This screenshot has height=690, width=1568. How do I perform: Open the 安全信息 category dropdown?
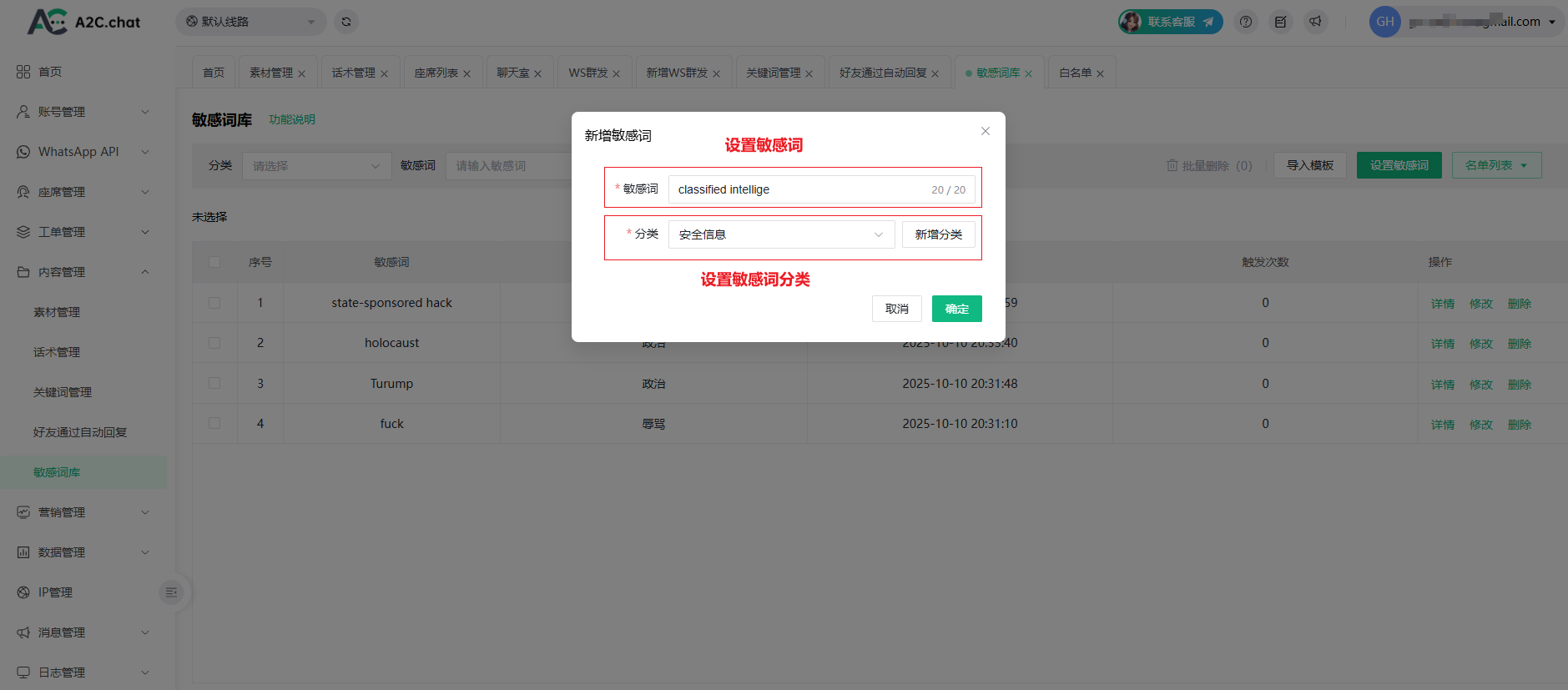(780, 234)
